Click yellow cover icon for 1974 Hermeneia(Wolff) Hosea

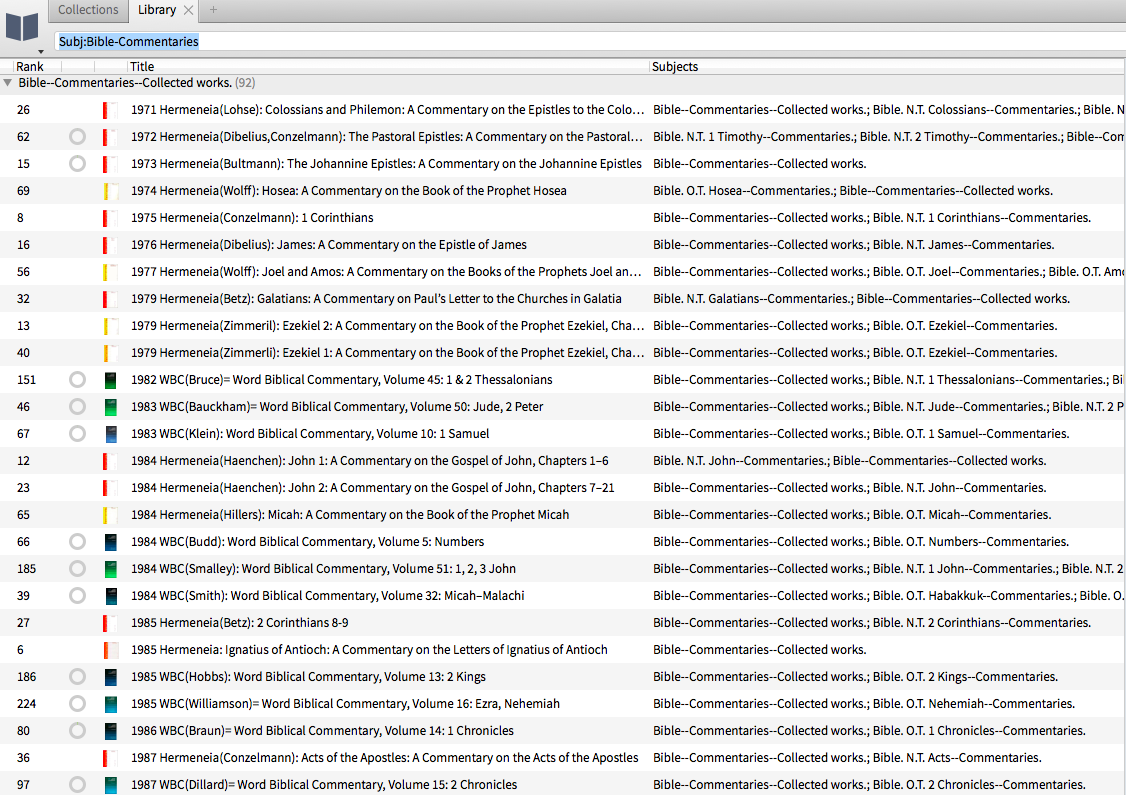(x=110, y=191)
